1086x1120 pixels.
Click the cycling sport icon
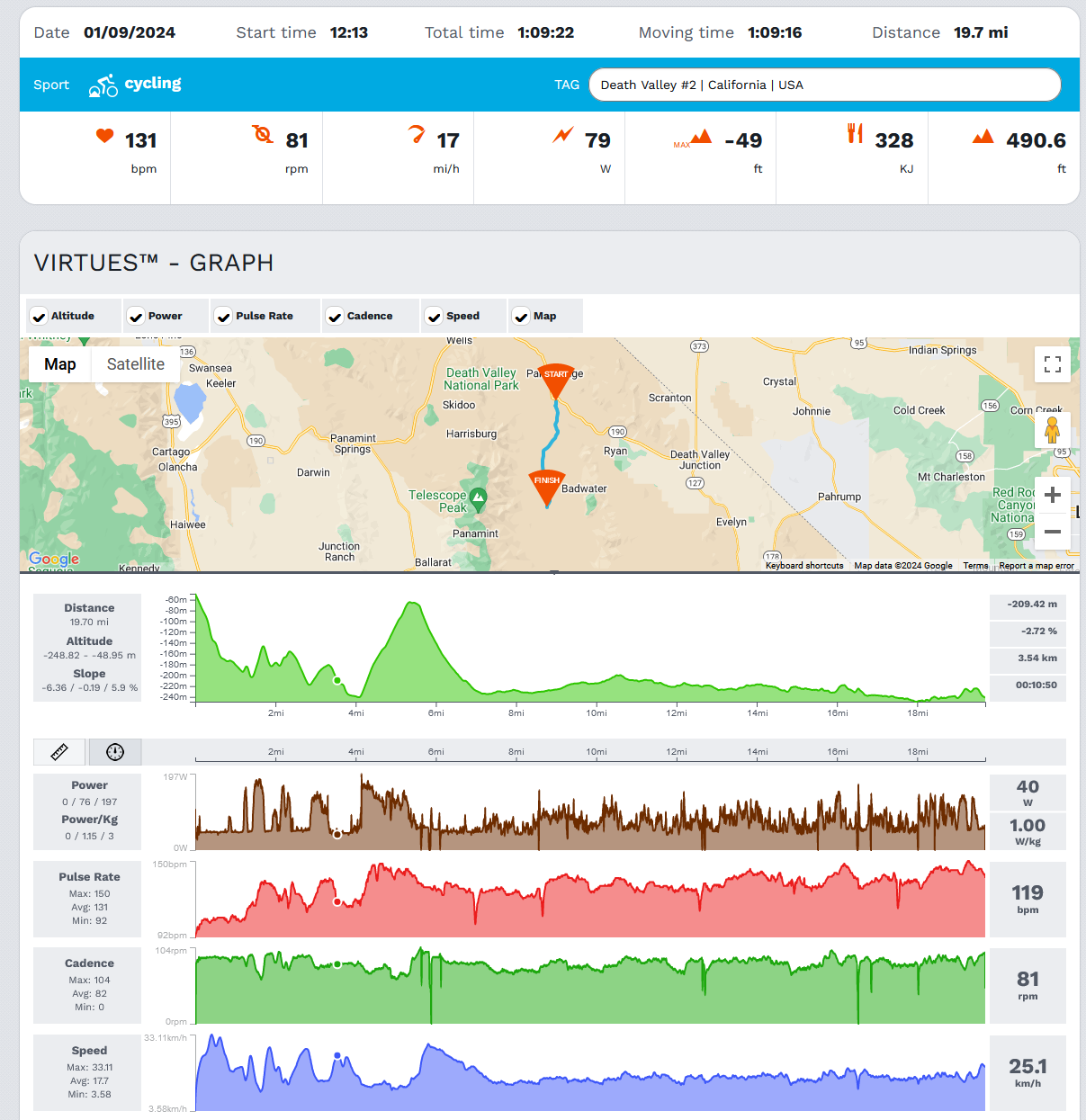tap(103, 85)
